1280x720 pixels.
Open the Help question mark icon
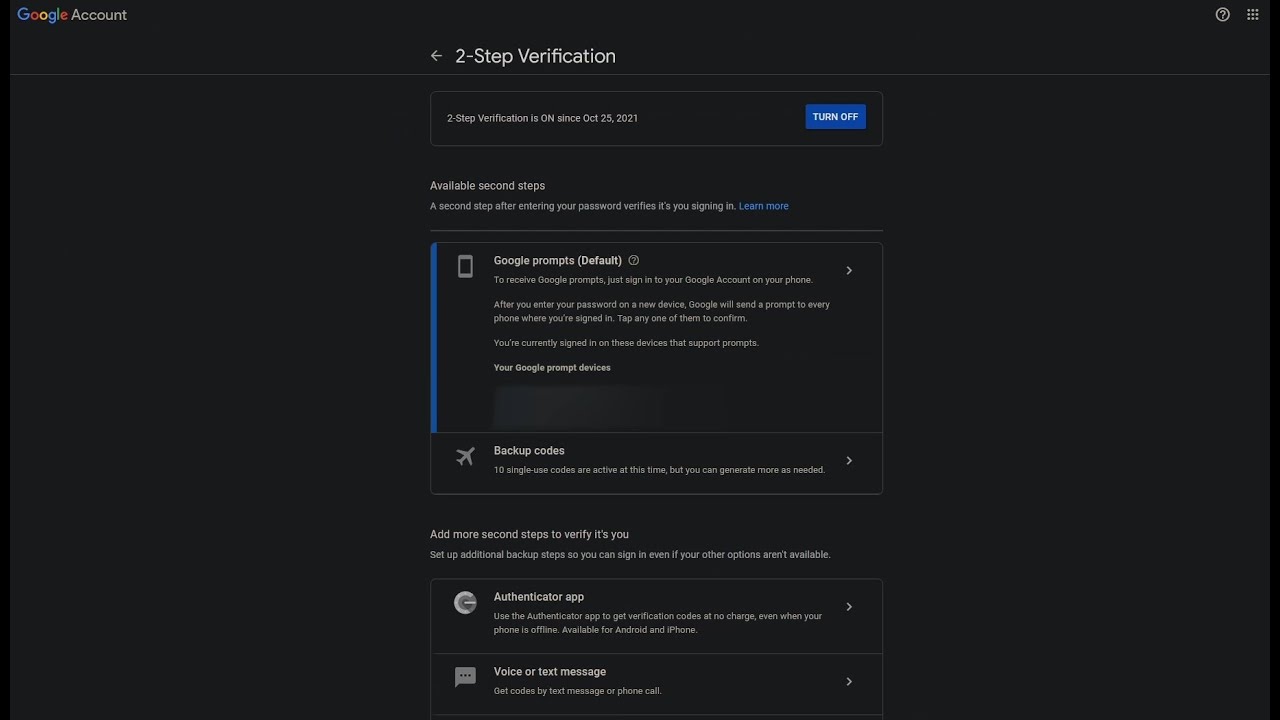[1222, 15]
